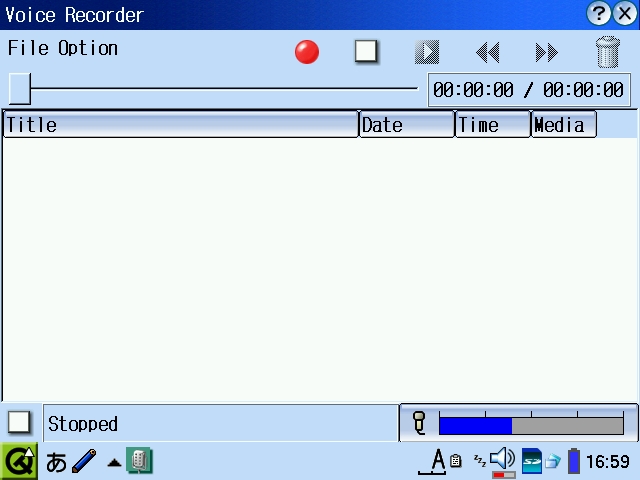This screenshot has width=640, height=480.
Task: Select the Japanese あ input method icon
Action: click(x=56, y=462)
